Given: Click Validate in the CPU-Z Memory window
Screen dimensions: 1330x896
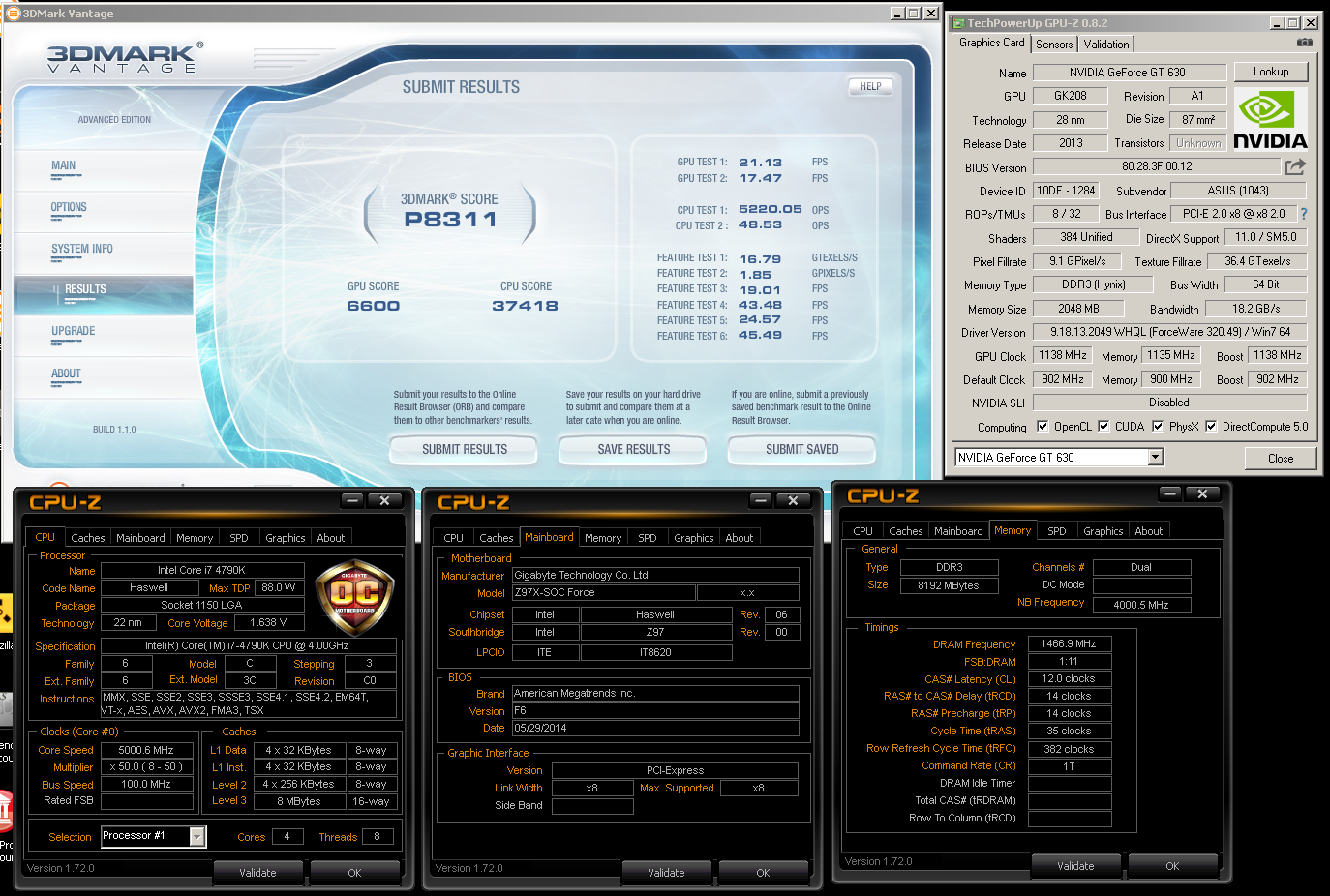Looking at the screenshot, I should tap(1075, 866).
